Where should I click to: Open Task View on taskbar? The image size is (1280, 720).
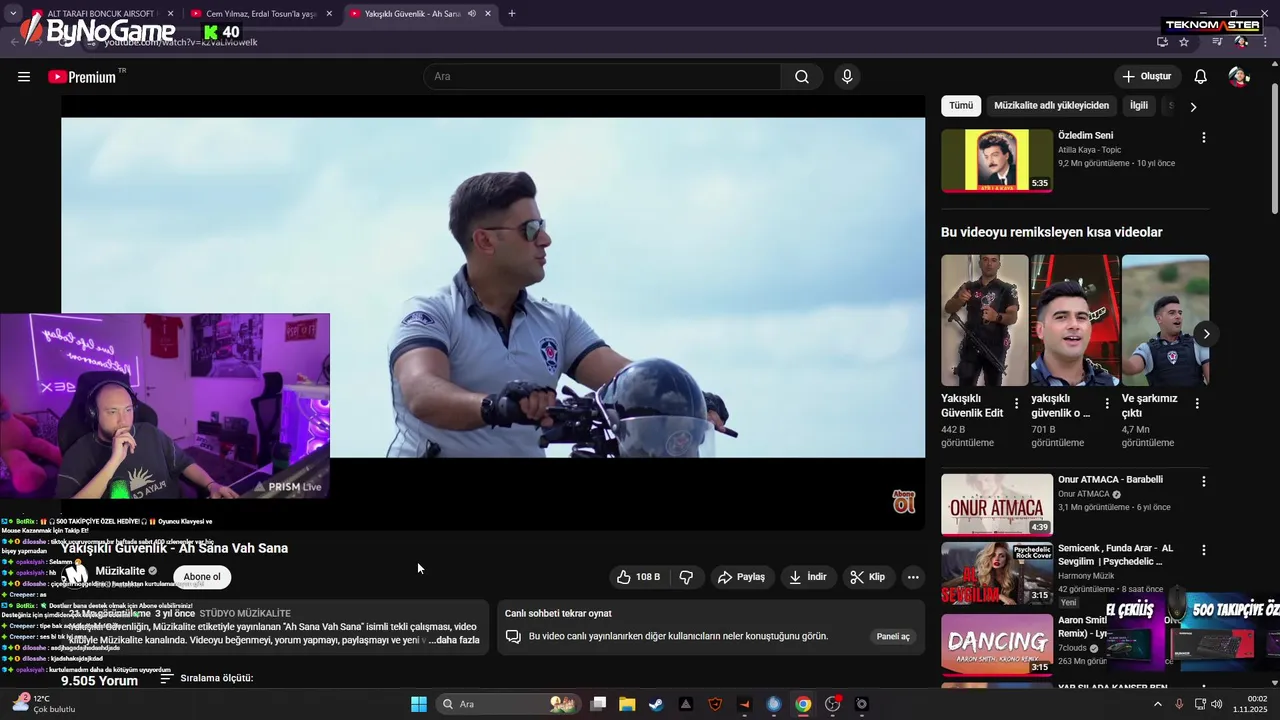pos(598,704)
